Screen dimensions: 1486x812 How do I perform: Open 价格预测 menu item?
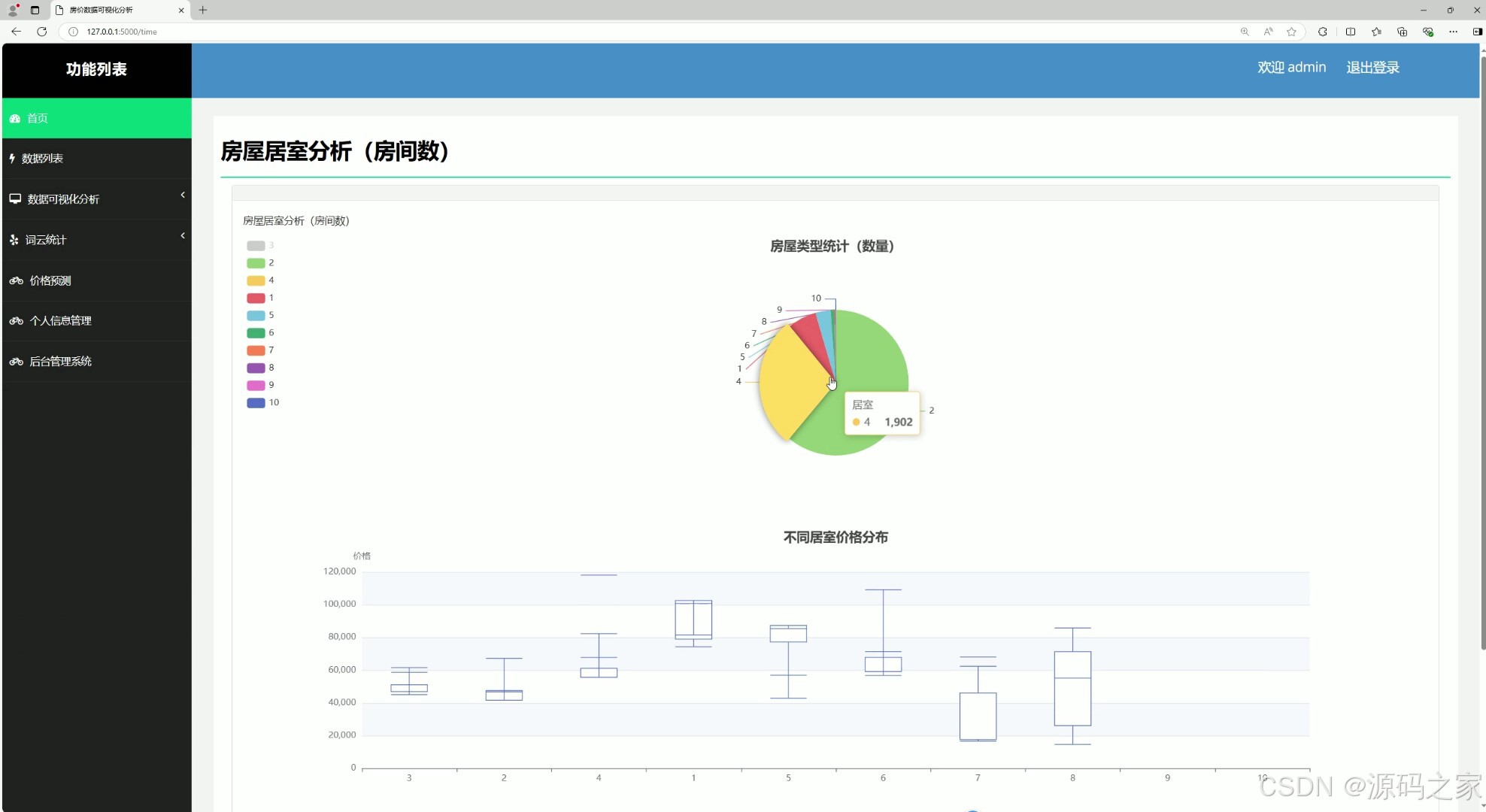pyautogui.click(x=50, y=280)
